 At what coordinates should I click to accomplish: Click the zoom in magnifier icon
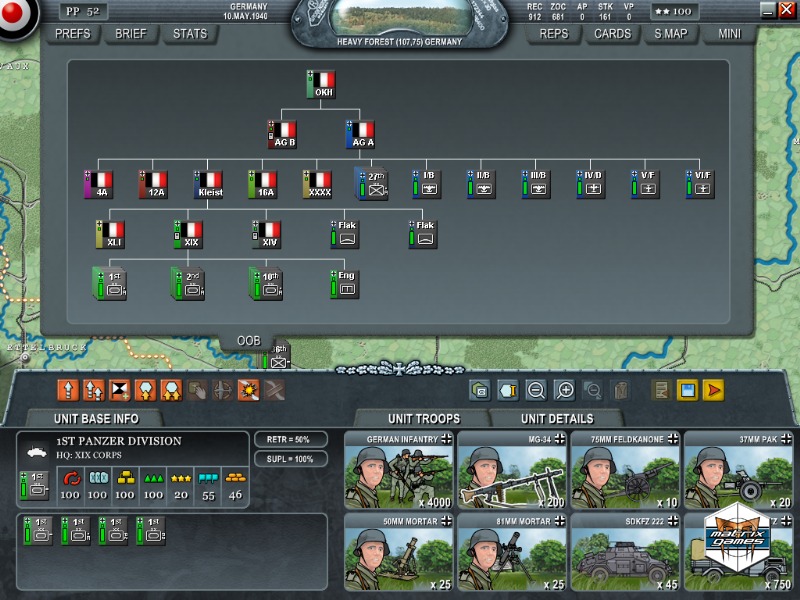pos(565,390)
